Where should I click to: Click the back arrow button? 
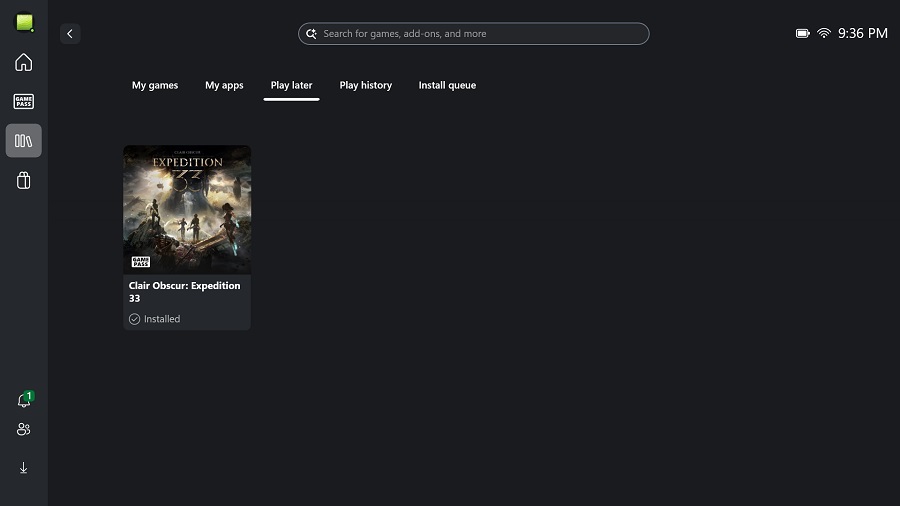[70, 34]
